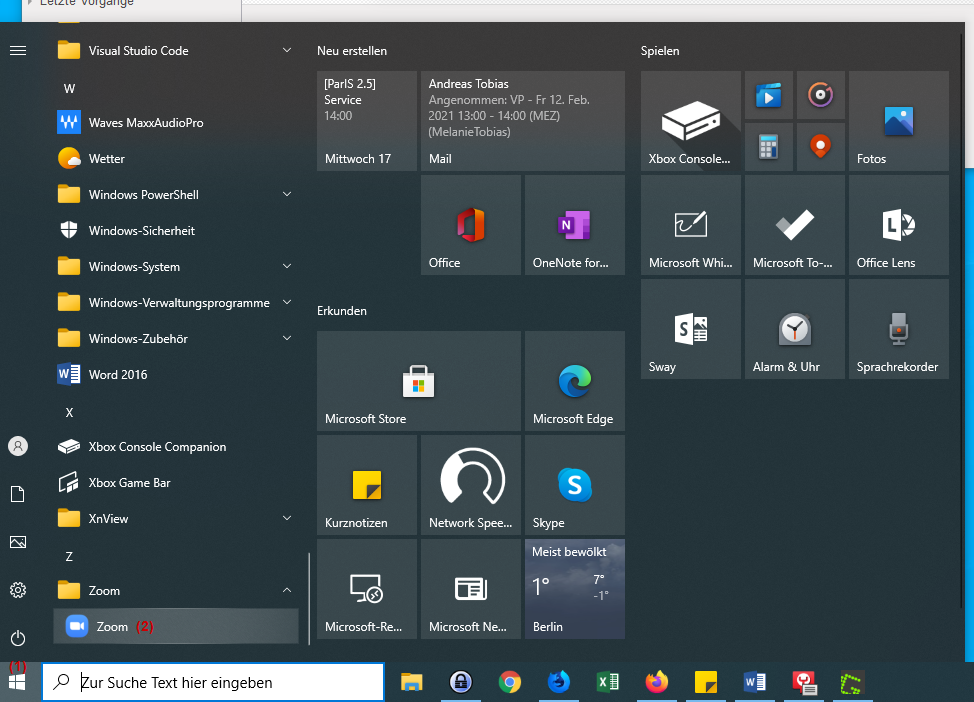This screenshot has width=974, height=702.
Task: Open the Zoom app in the list
Action: [112, 627]
